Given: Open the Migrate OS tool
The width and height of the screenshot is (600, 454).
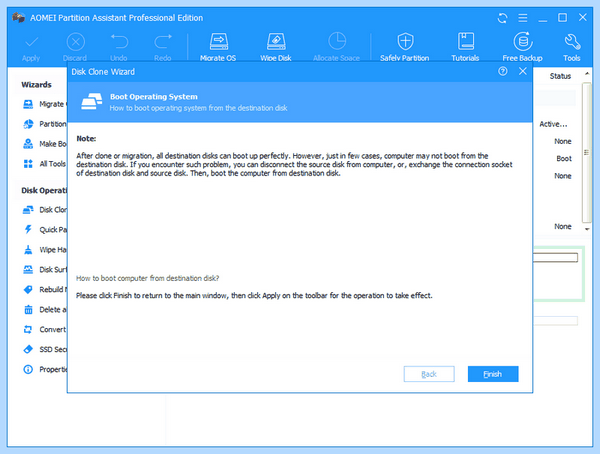Looking at the screenshot, I should point(218,48).
